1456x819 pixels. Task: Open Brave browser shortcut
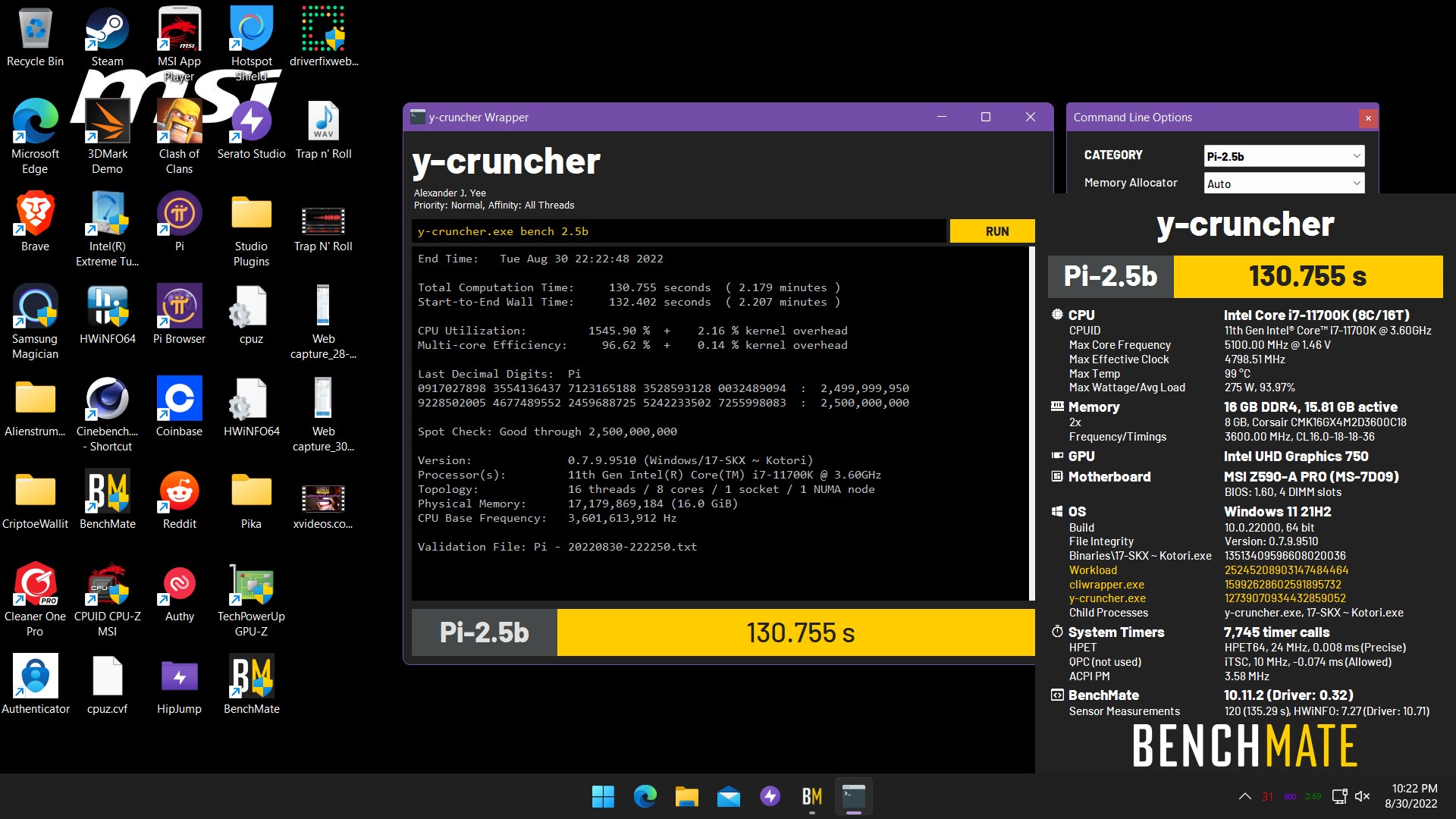tap(35, 223)
